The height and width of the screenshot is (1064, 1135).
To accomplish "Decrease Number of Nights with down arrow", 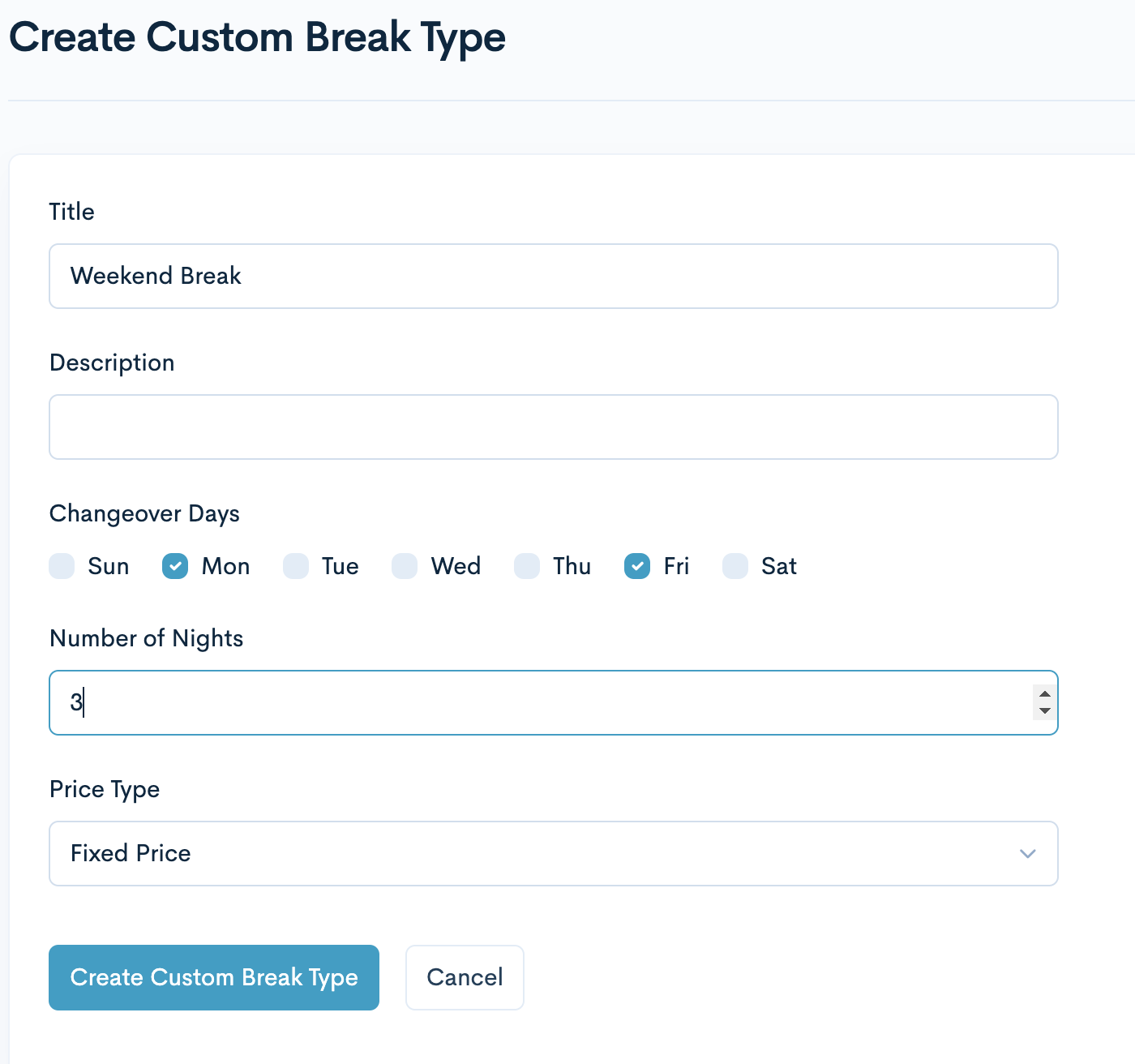I will (x=1044, y=711).
